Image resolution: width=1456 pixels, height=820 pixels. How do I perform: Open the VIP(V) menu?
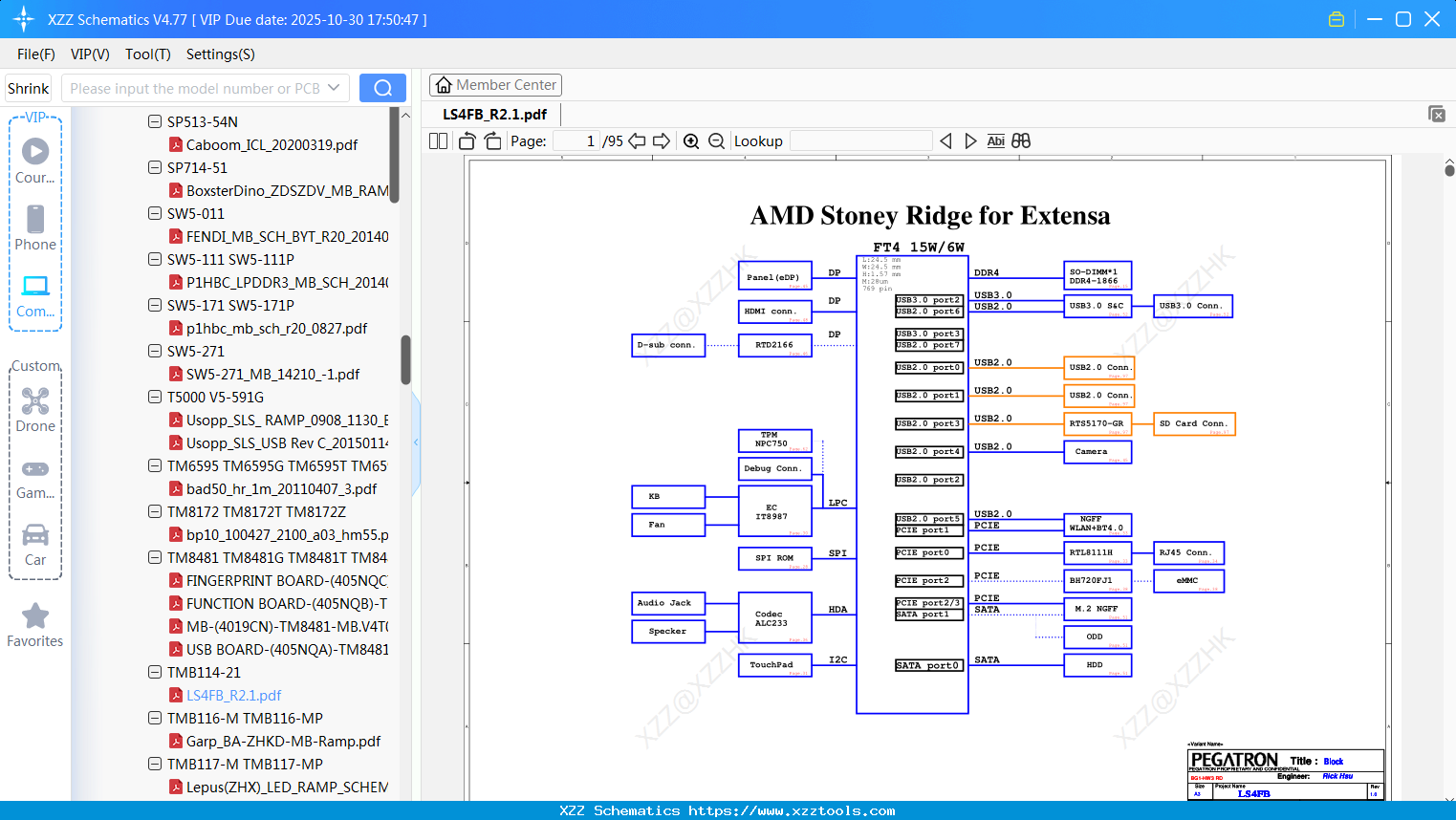[x=90, y=54]
